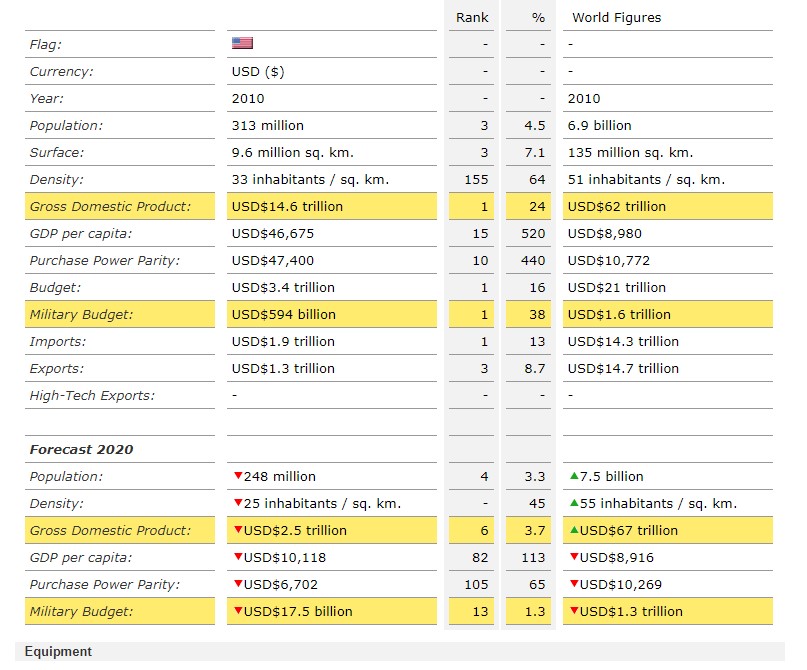
Task: Click red arrow next to USD$6,702
Action: [237, 584]
